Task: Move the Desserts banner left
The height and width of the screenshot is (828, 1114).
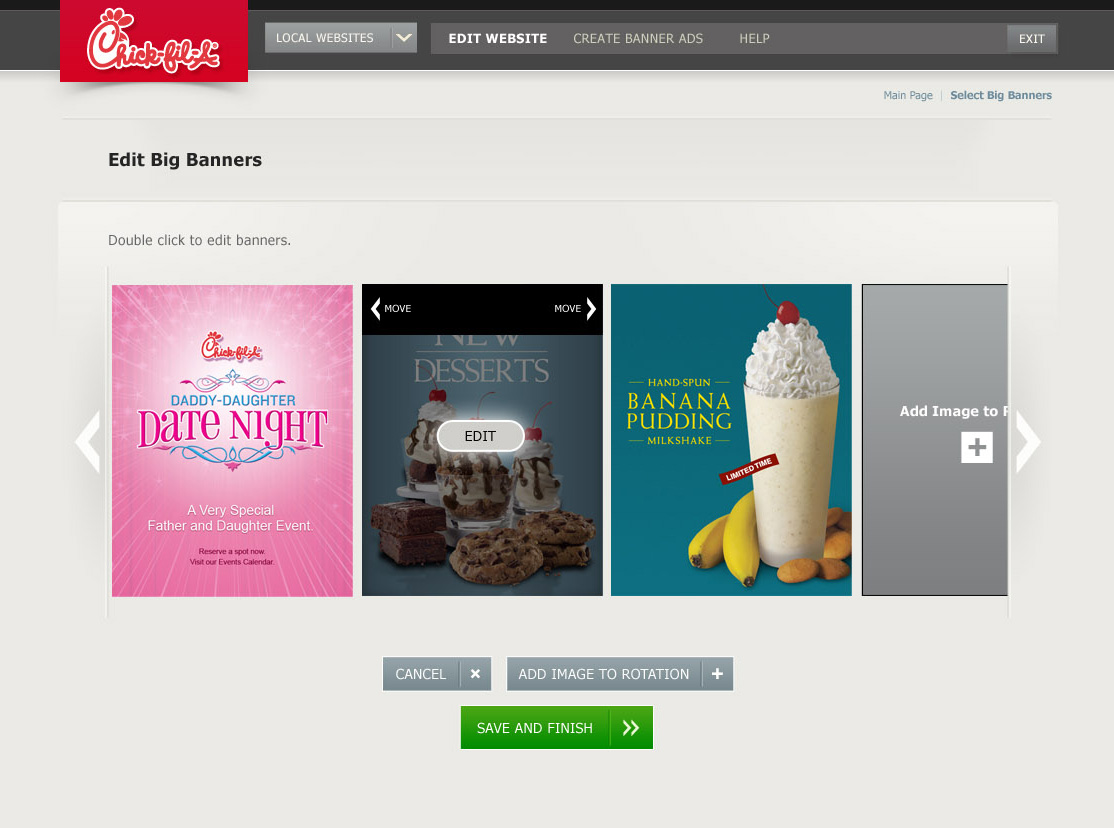Action: 391,308
